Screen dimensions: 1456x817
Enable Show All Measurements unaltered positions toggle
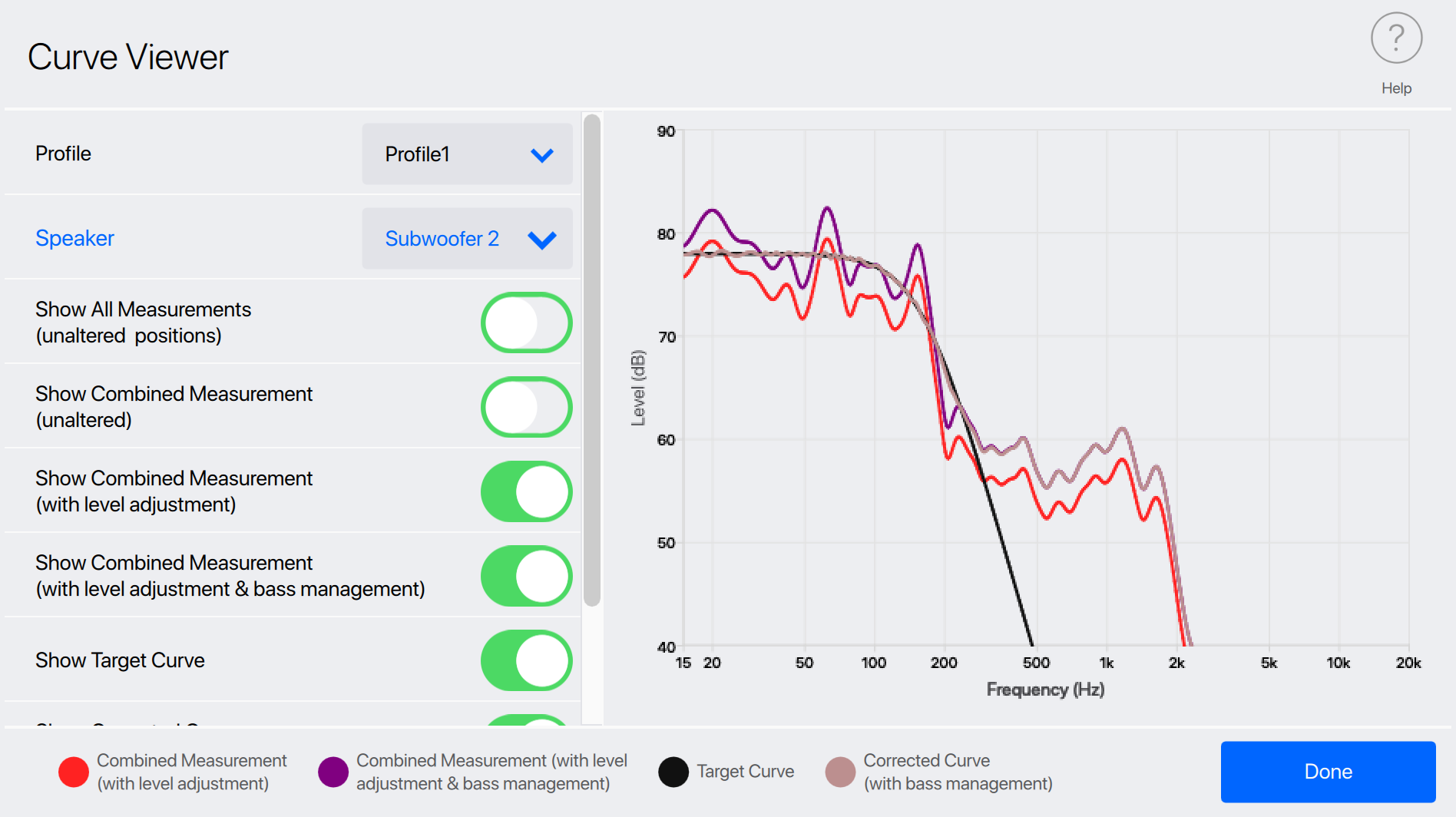[x=526, y=322]
